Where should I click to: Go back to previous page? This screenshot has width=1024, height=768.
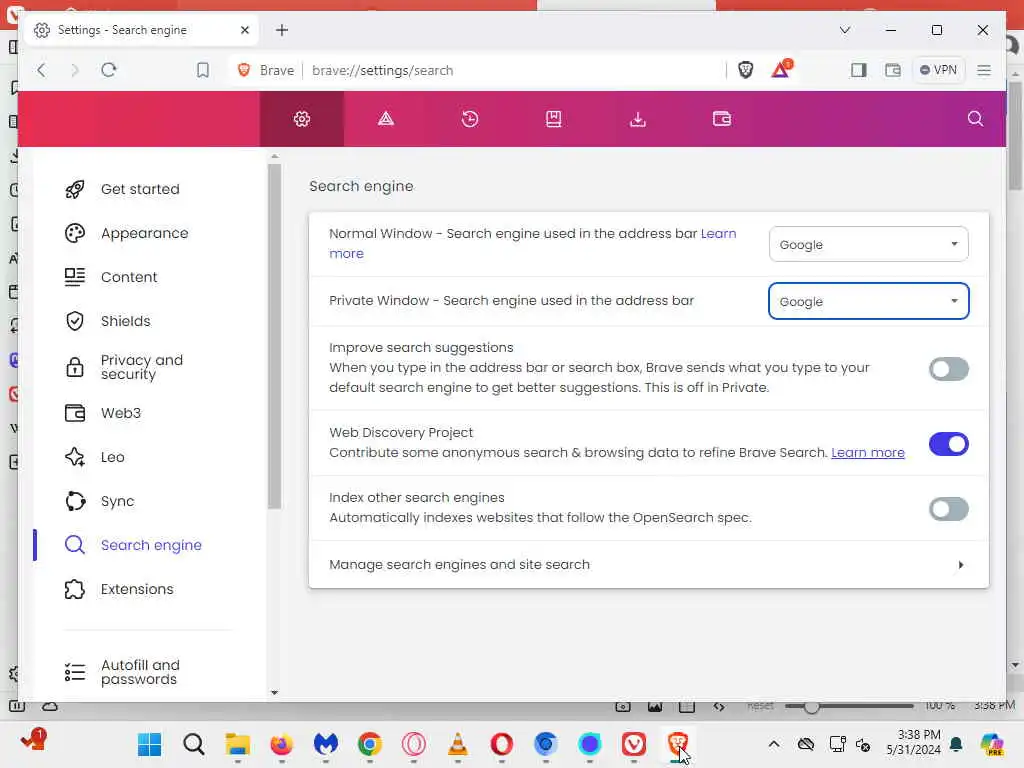pos(42,70)
